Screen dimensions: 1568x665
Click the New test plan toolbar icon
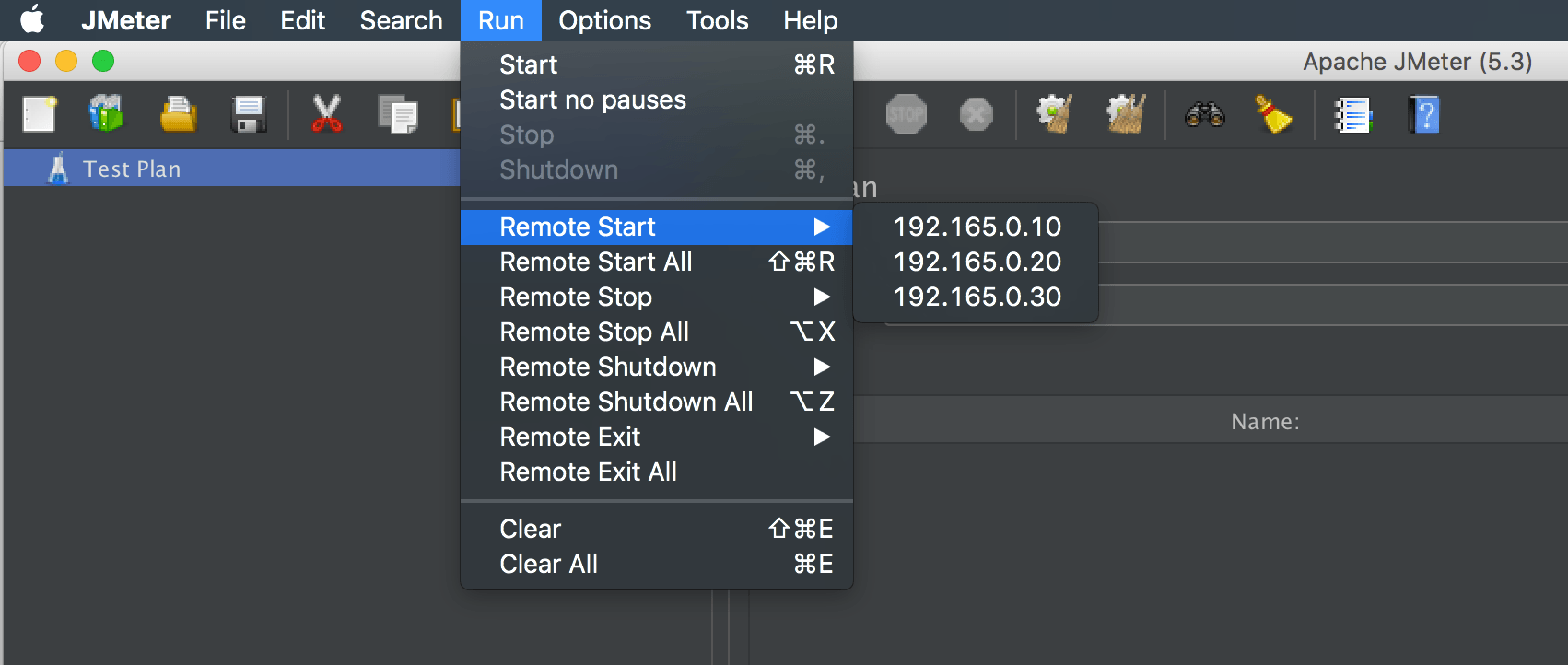tap(39, 115)
